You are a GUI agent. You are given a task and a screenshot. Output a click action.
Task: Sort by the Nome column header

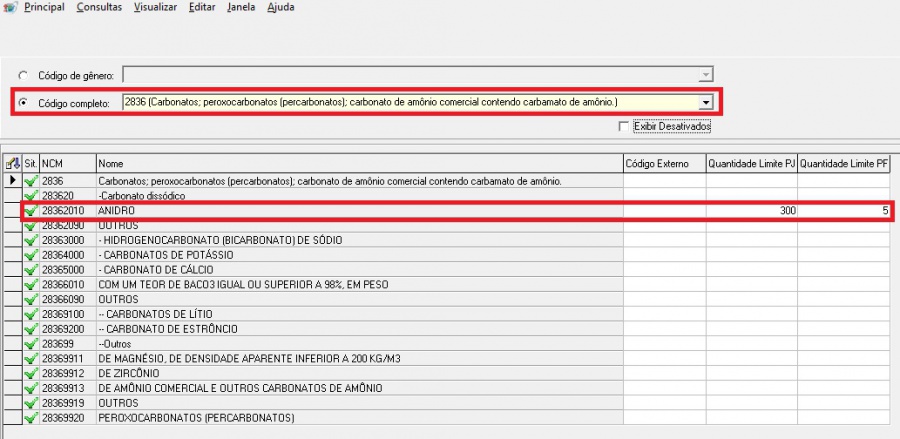(x=360, y=164)
